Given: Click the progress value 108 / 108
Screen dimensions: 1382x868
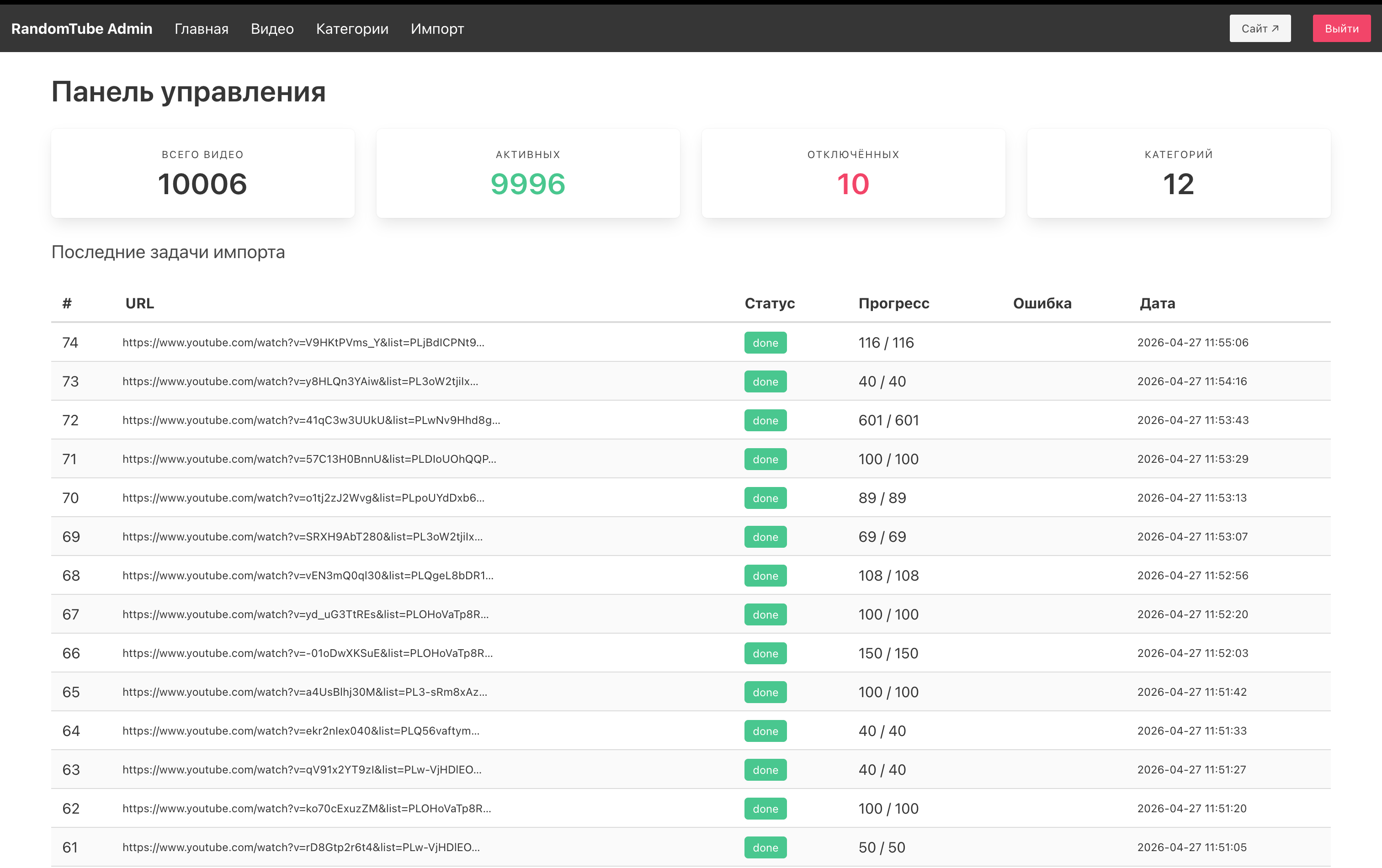Looking at the screenshot, I should [x=888, y=576].
